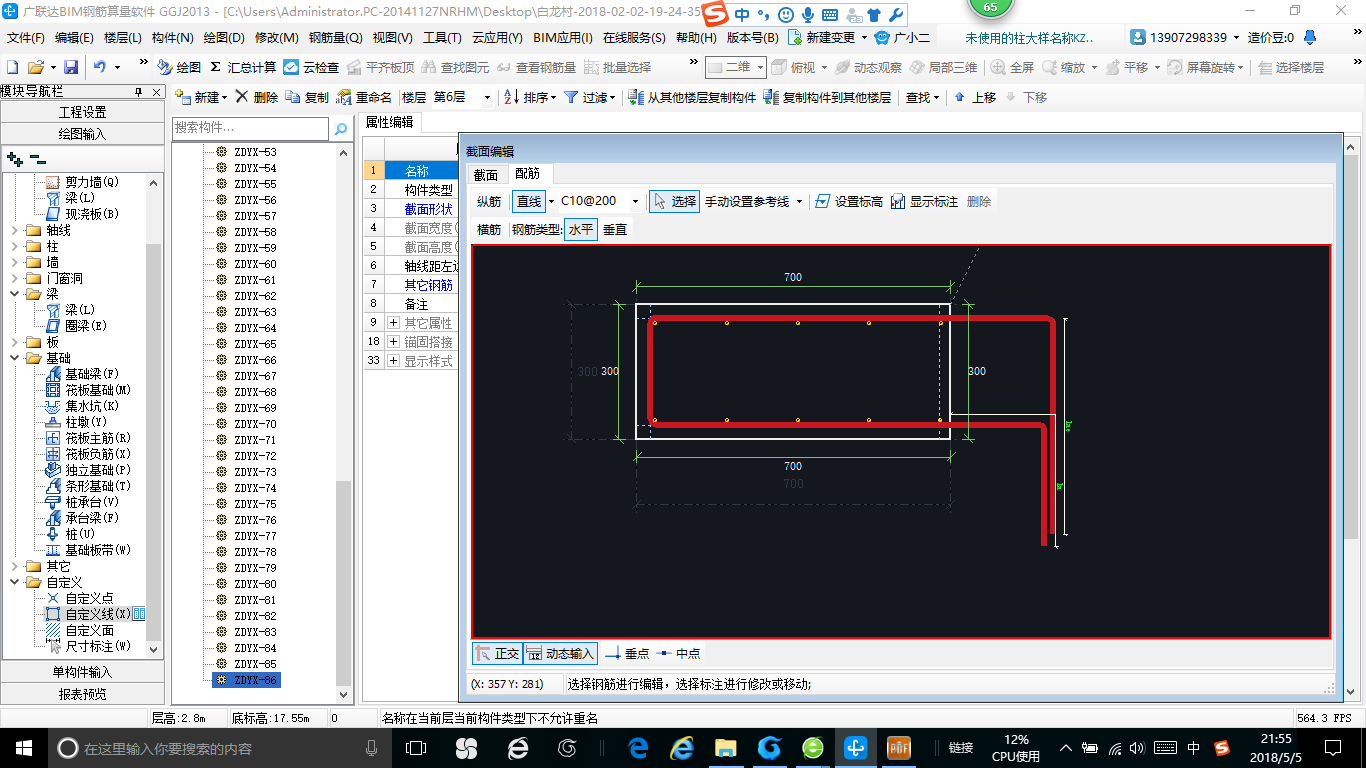1366x768 pixels.
Task: Click the search magnifier in component search
Action: pyautogui.click(x=341, y=128)
